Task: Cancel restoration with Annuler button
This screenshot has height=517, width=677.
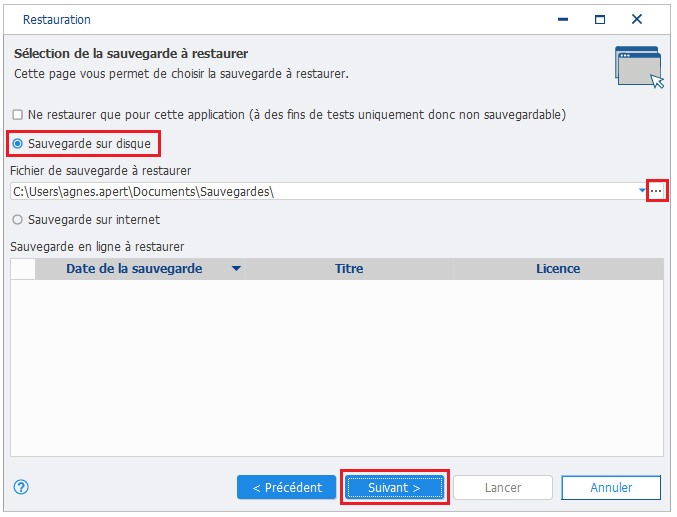Action: [x=611, y=487]
